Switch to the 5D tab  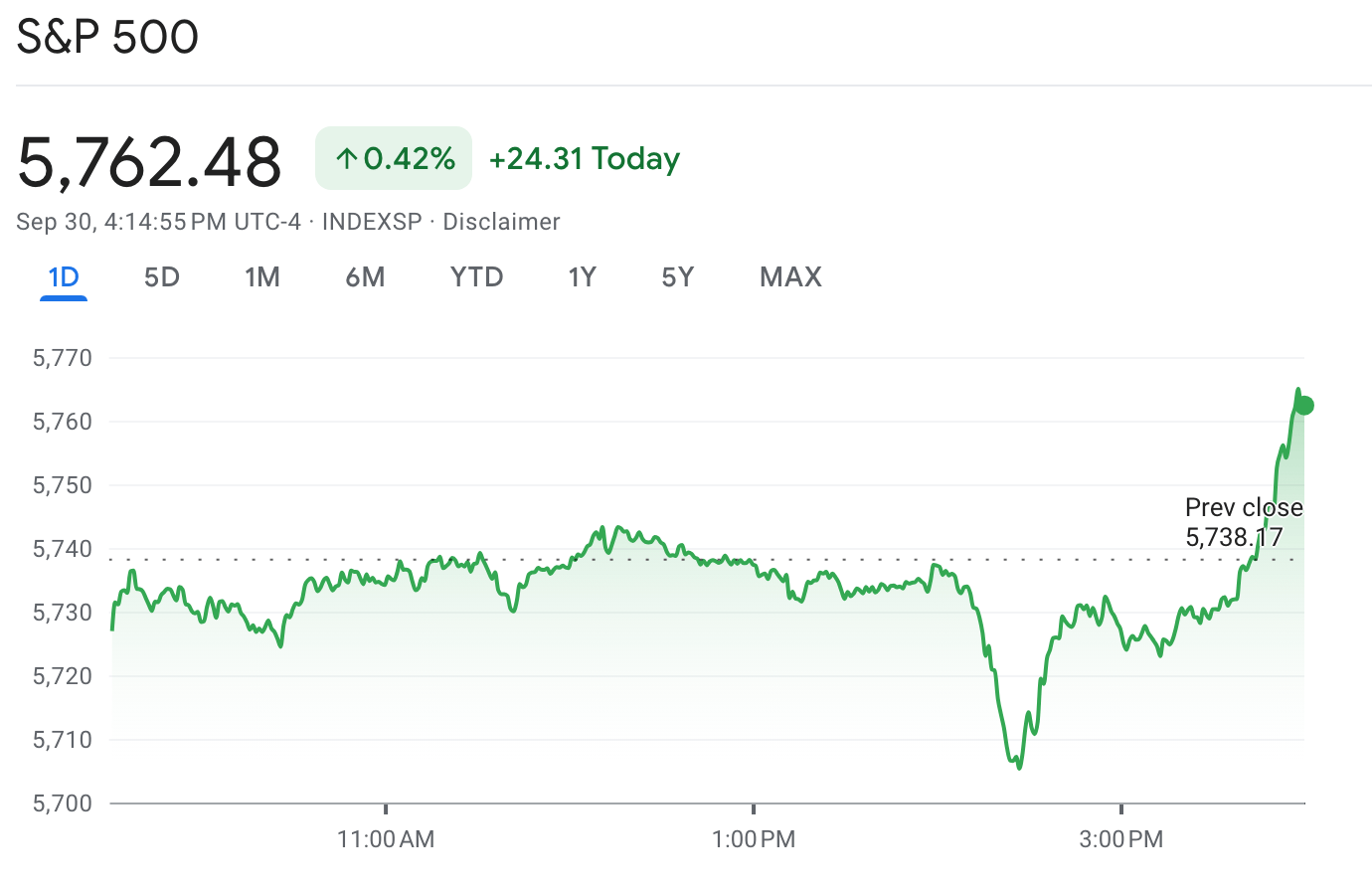(162, 276)
